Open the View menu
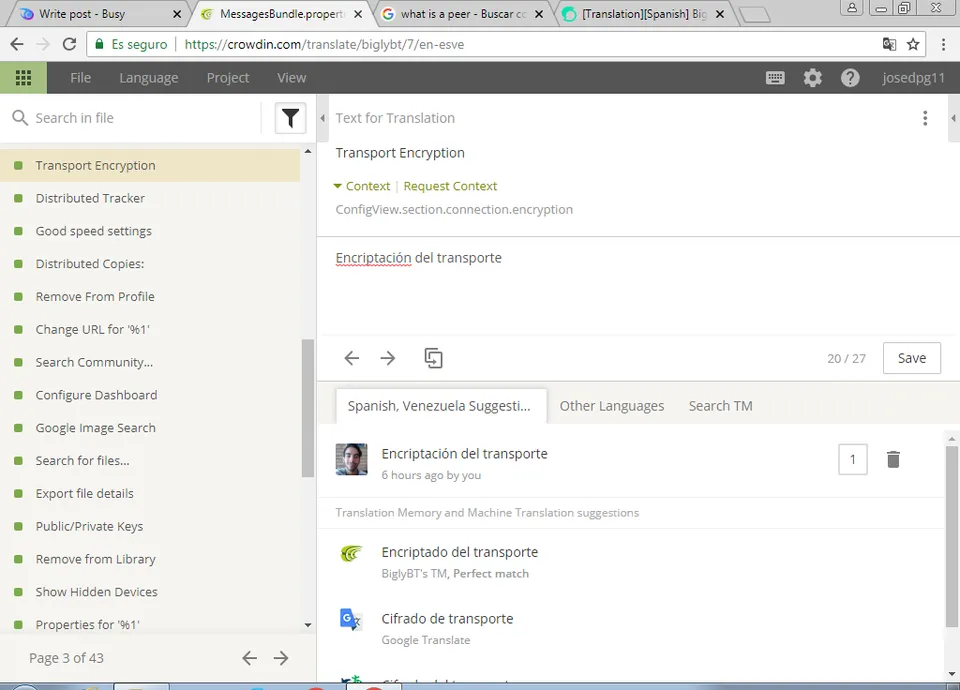This screenshot has height=690, width=960. pyautogui.click(x=291, y=78)
